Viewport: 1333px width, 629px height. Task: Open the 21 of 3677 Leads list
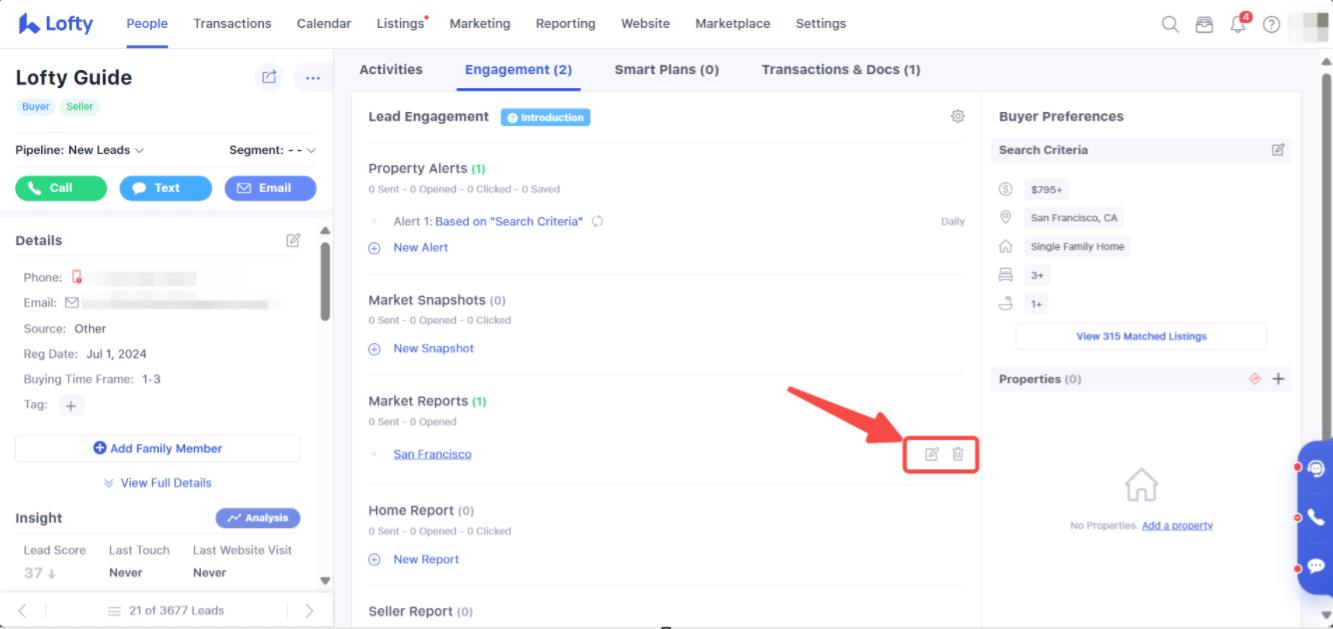tap(166, 610)
